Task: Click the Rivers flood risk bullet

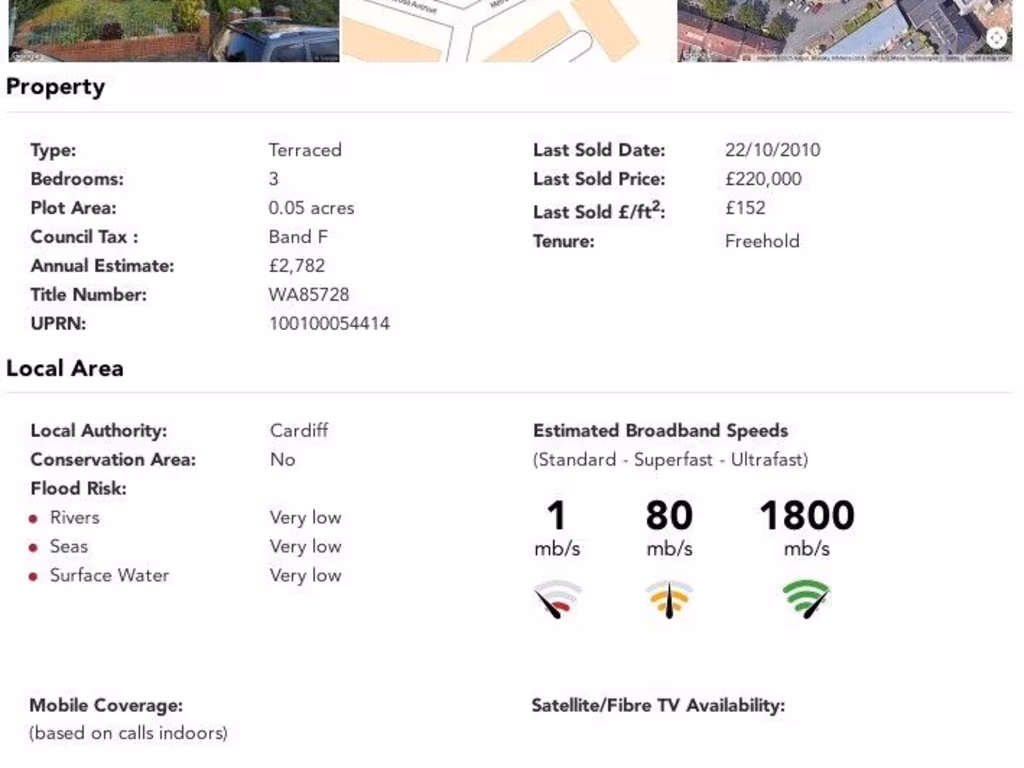Action: tap(34, 519)
